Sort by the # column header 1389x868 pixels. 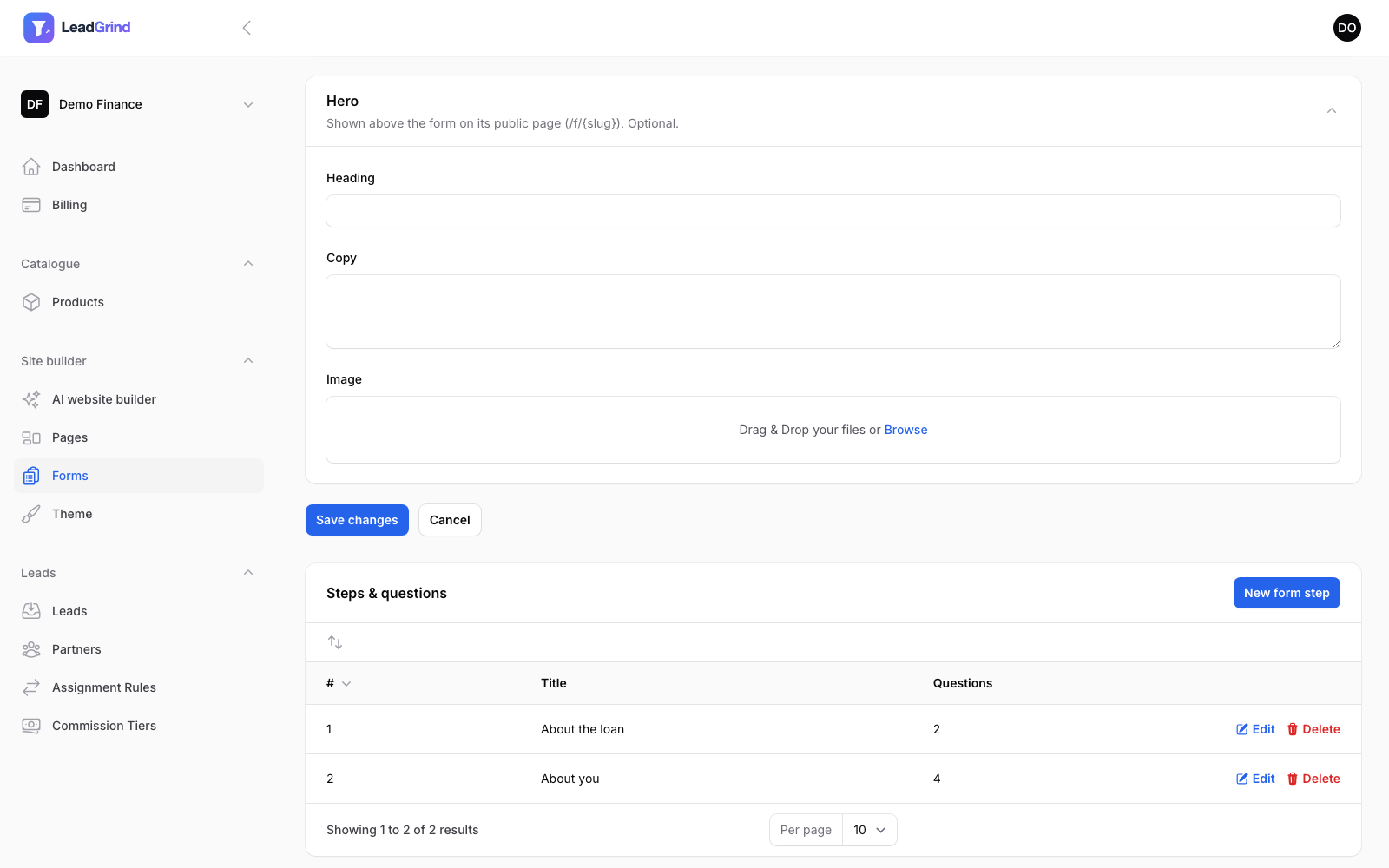(339, 683)
